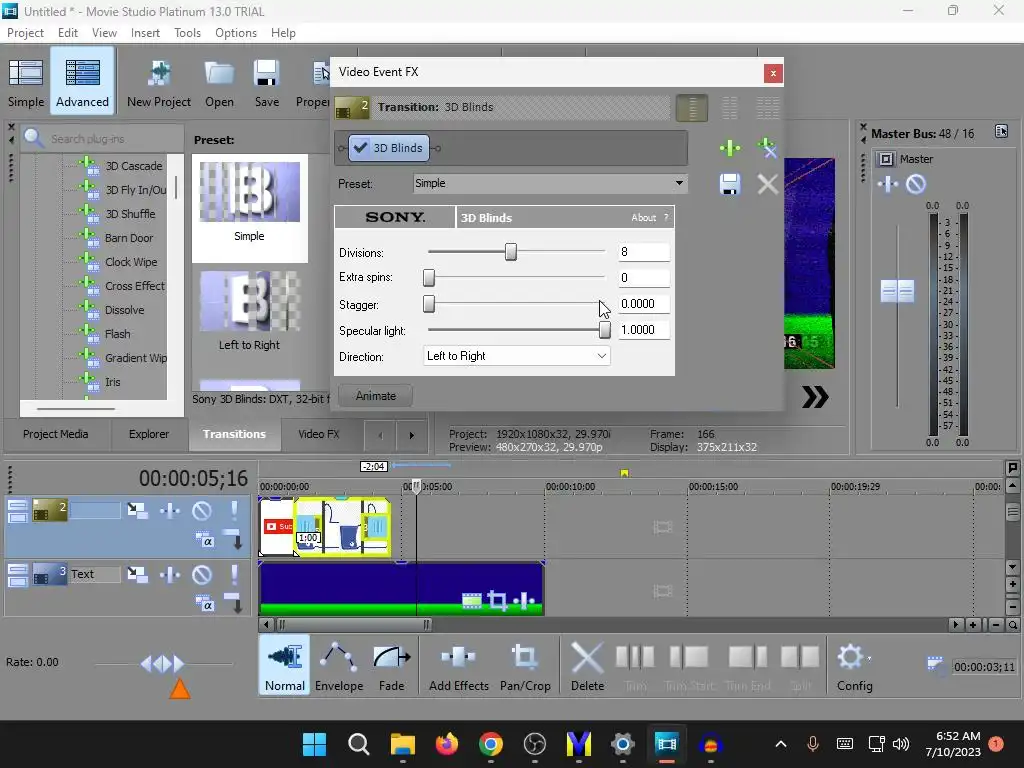Click the Animate button

[x=376, y=396]
